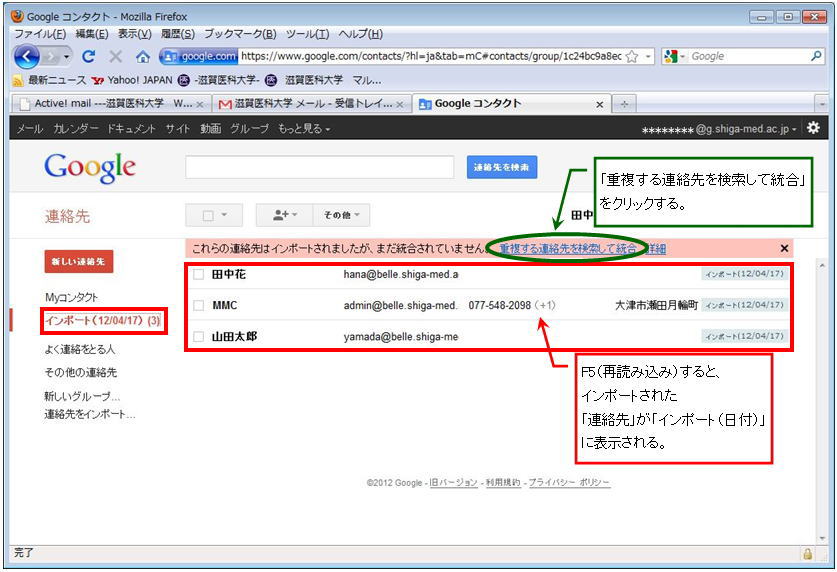Click phone number 077-548-2098
Image resolution: width=837 pixels, height=572 pixels.
pos(500,305)
